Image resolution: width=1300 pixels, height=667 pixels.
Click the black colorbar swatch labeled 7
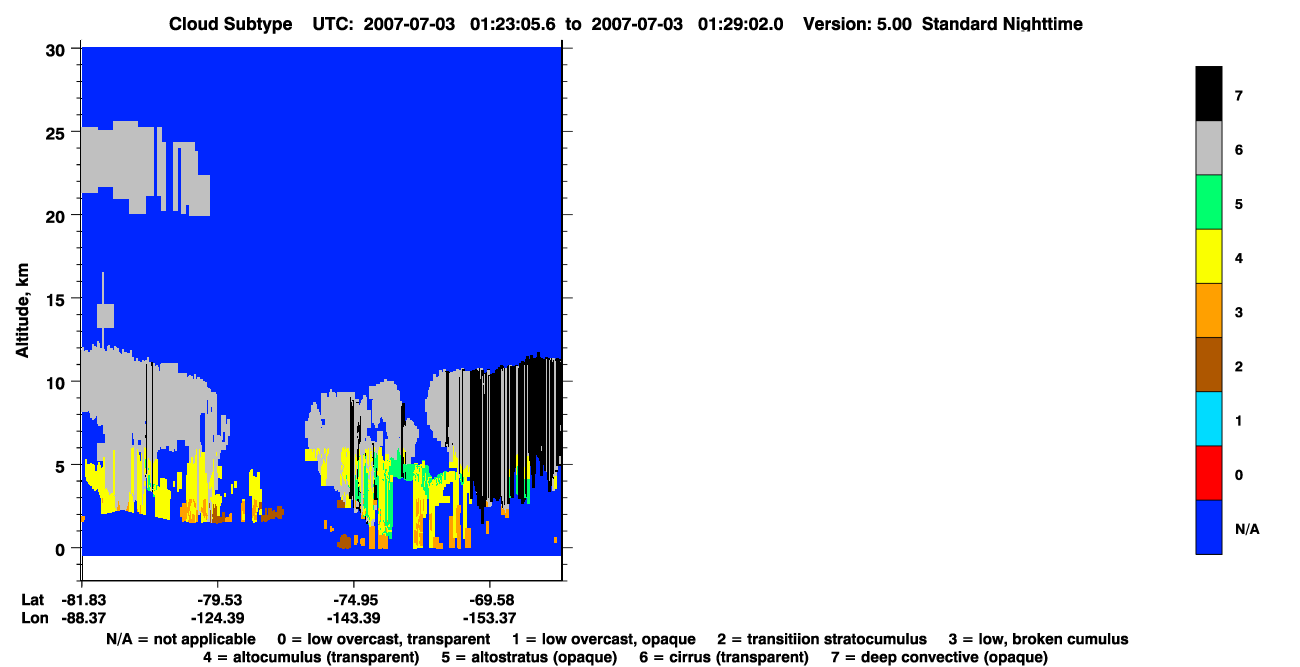pyautogui.click(x=1208, y=94)
